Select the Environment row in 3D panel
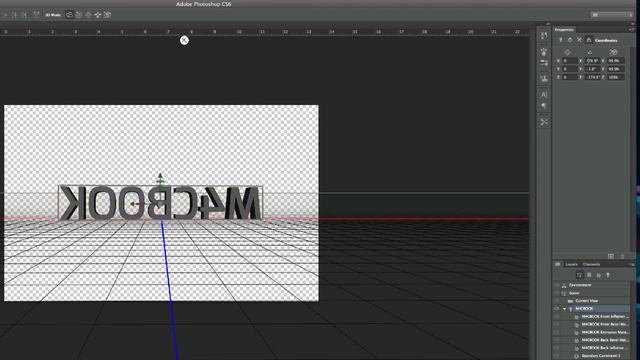This screenshot has width=640, height=360. pyautogui.click(x=591, y=285)
